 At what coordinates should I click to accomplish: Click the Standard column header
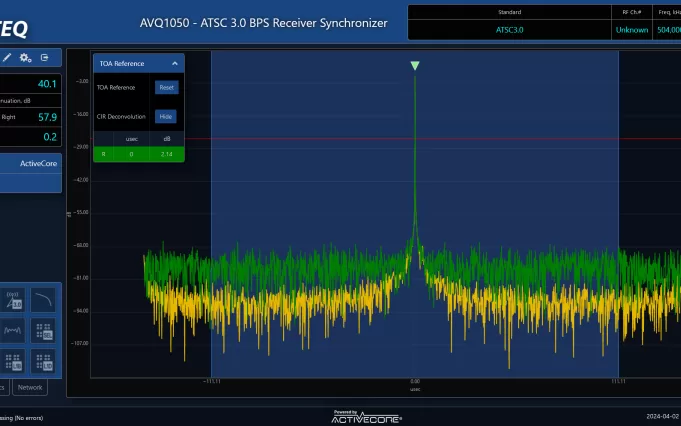[509, 12]
